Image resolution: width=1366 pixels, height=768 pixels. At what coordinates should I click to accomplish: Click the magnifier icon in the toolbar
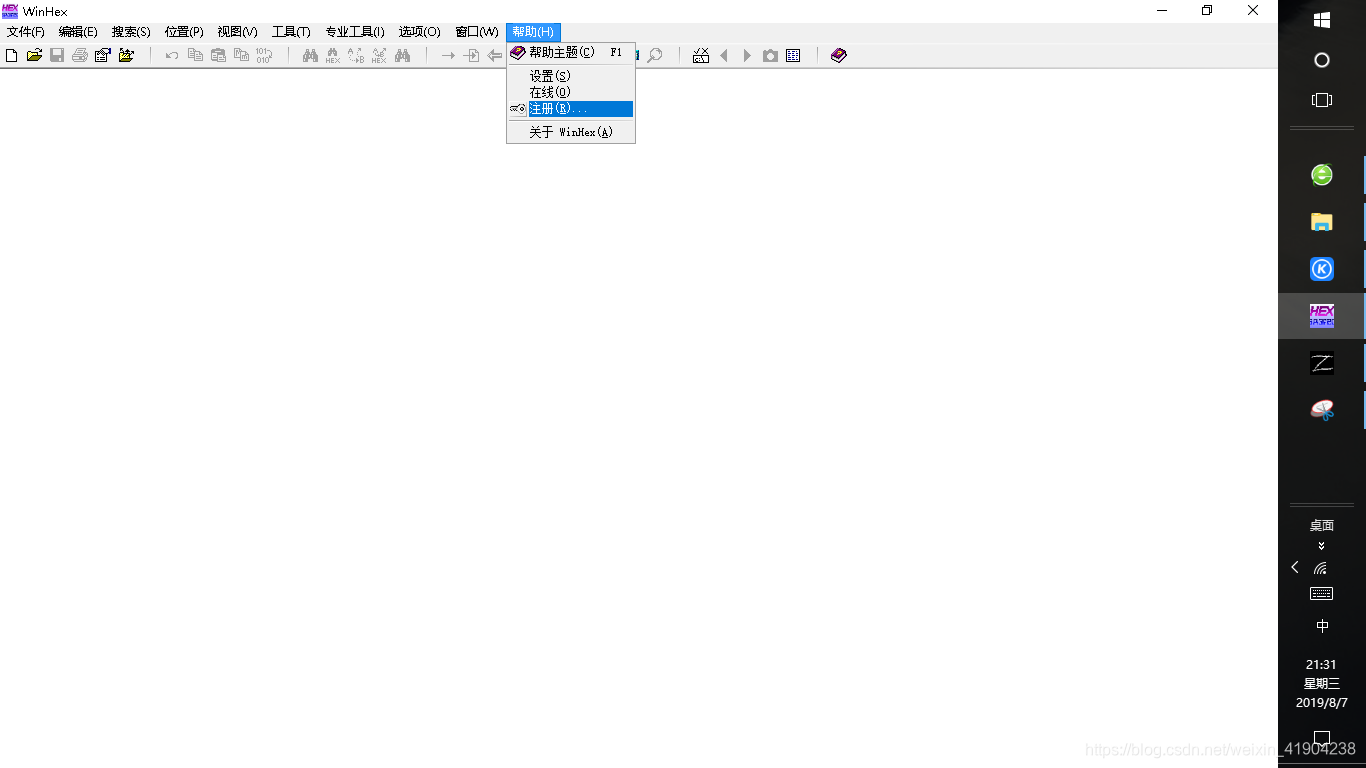(655, 56)
